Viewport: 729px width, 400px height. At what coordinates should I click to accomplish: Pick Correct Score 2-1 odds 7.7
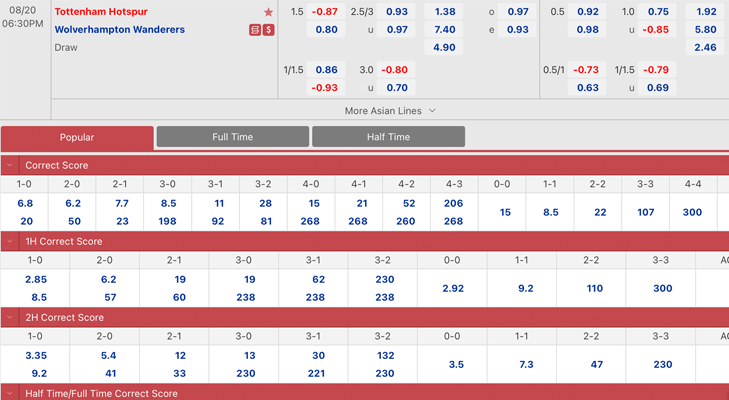(x=121, y=203)
